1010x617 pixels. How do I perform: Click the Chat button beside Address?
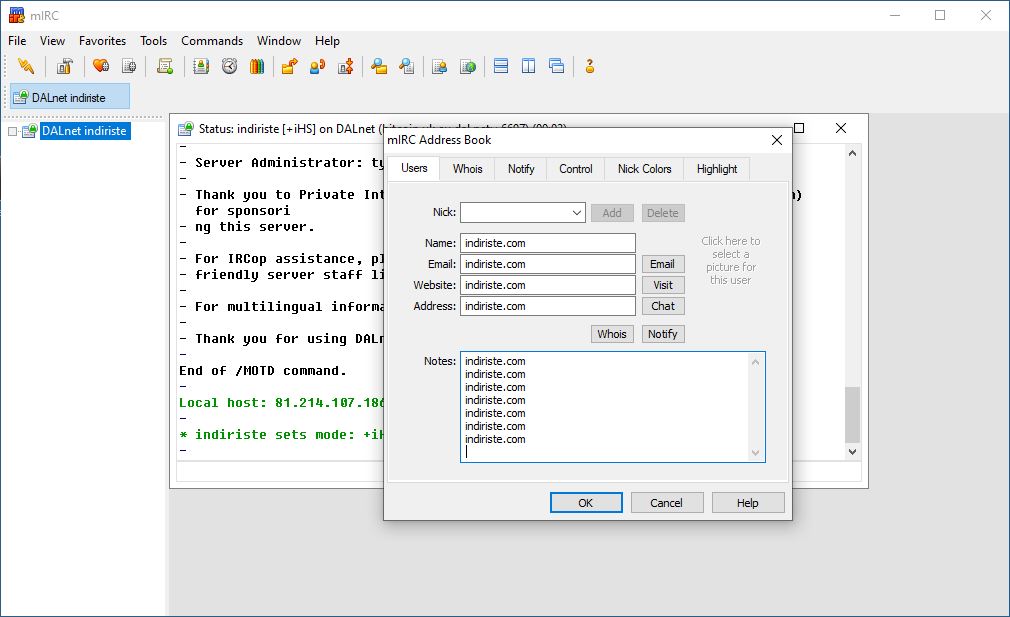[x=663, y=306]
